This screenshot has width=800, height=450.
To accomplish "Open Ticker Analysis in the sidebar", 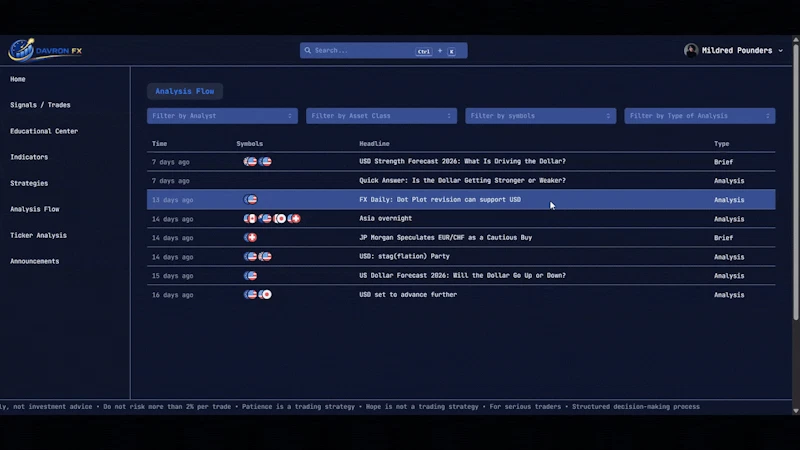I will tap(38, 235).
